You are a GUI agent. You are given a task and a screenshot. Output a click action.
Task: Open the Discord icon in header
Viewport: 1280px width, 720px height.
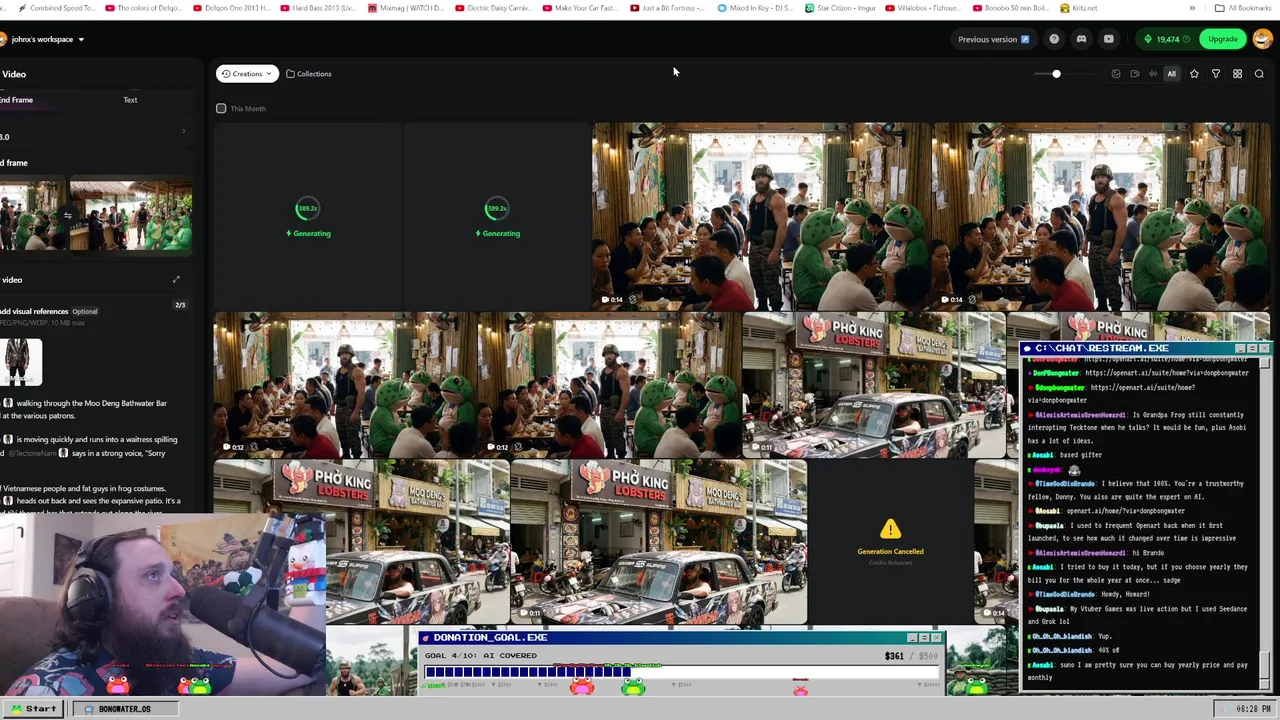click(1081, 39)
